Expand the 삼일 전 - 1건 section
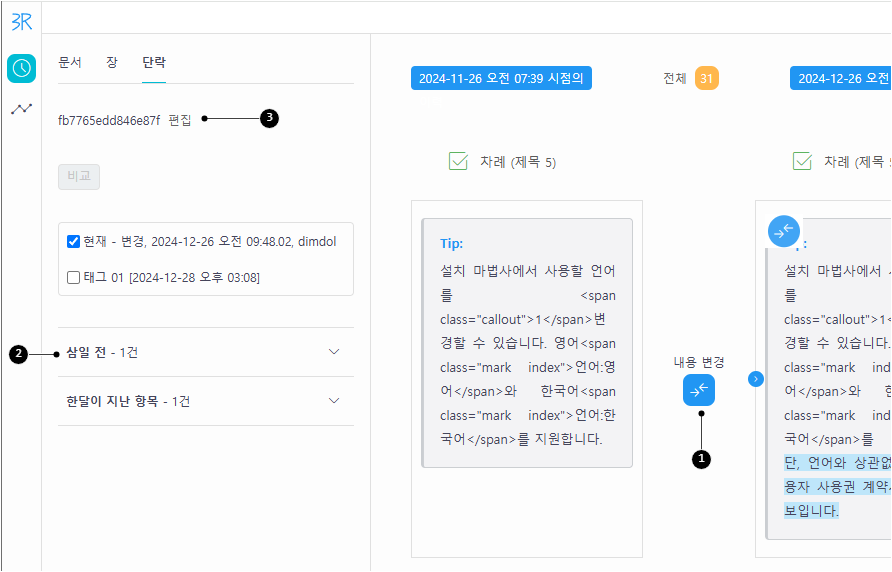Viewport: 892px width, 572px height. click(x=206, y=352)
